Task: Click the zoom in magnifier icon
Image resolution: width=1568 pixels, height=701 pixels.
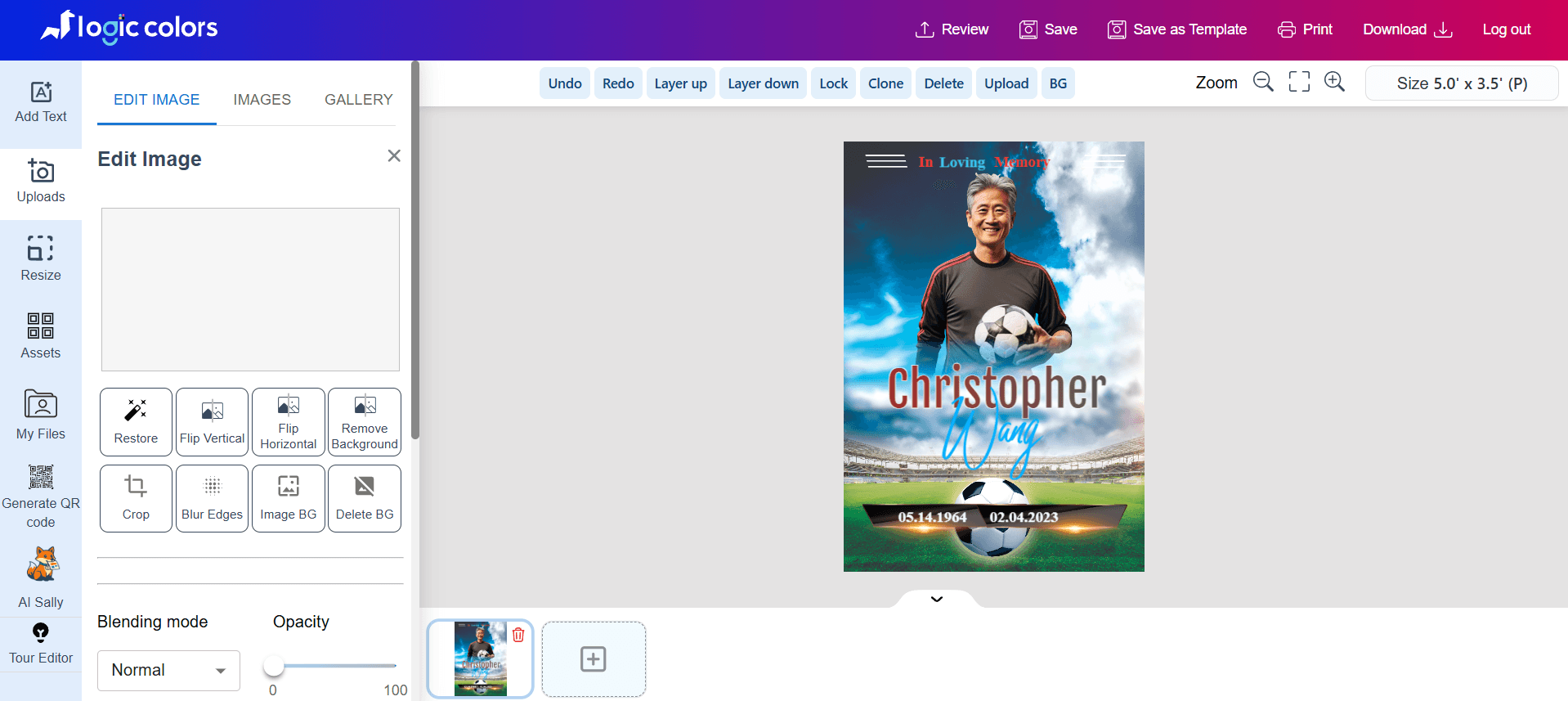Action: [1334, 82]
